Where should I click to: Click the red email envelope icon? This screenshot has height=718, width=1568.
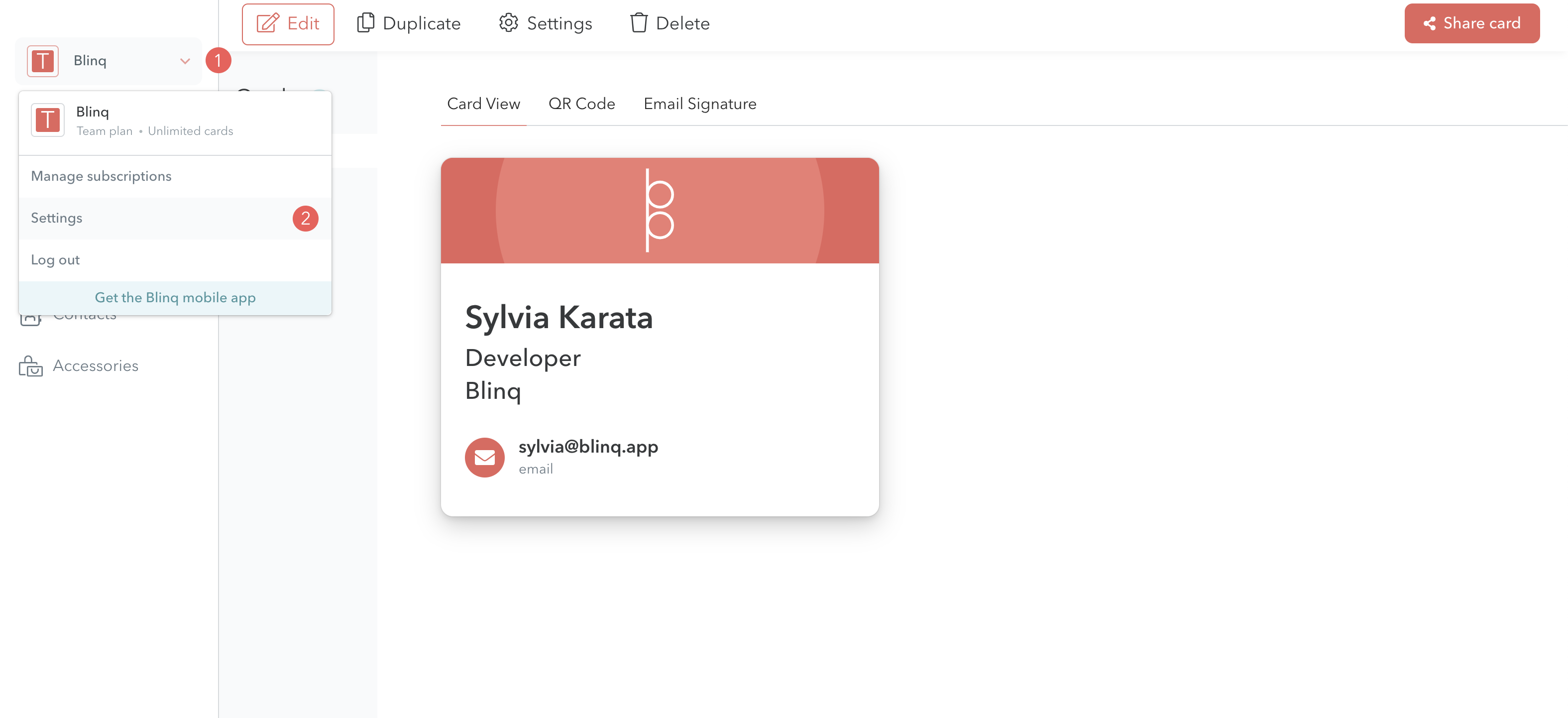pos(484,458)
